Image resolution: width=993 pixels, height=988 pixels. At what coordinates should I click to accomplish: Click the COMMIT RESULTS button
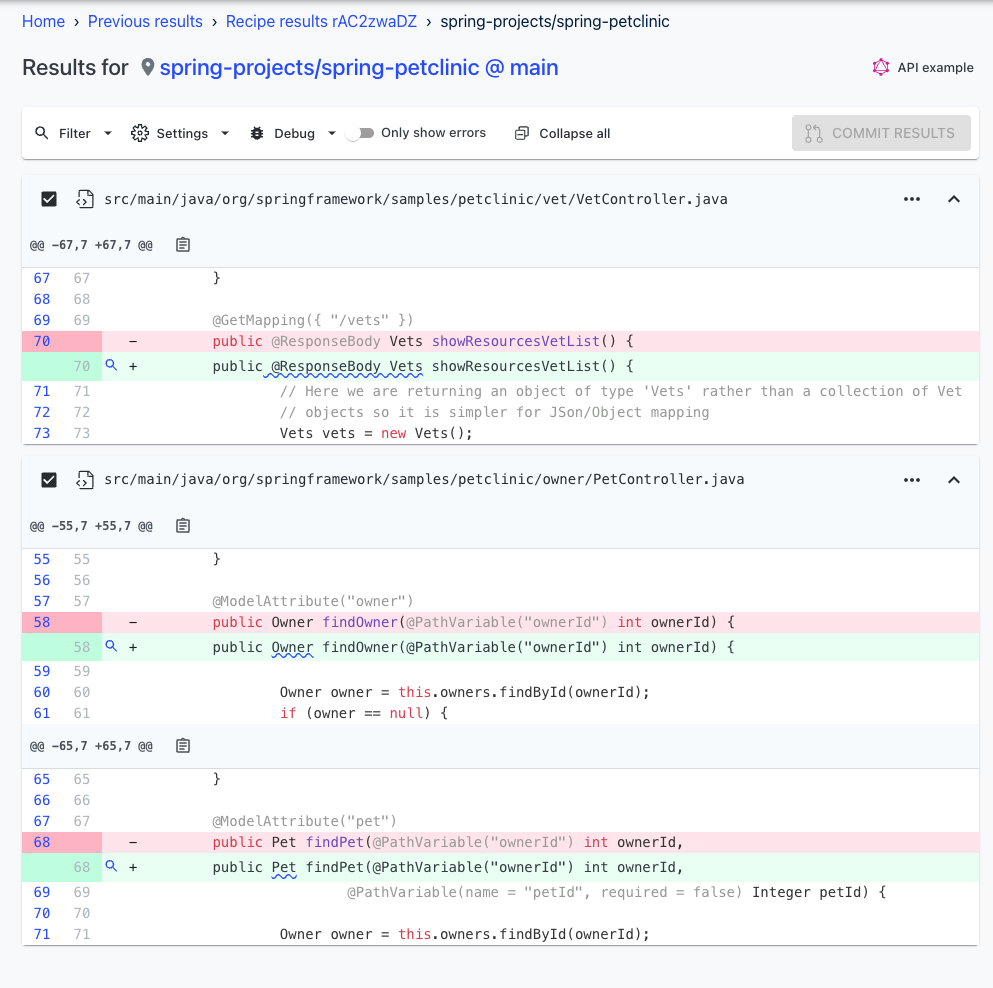click(x=881, y=132)
